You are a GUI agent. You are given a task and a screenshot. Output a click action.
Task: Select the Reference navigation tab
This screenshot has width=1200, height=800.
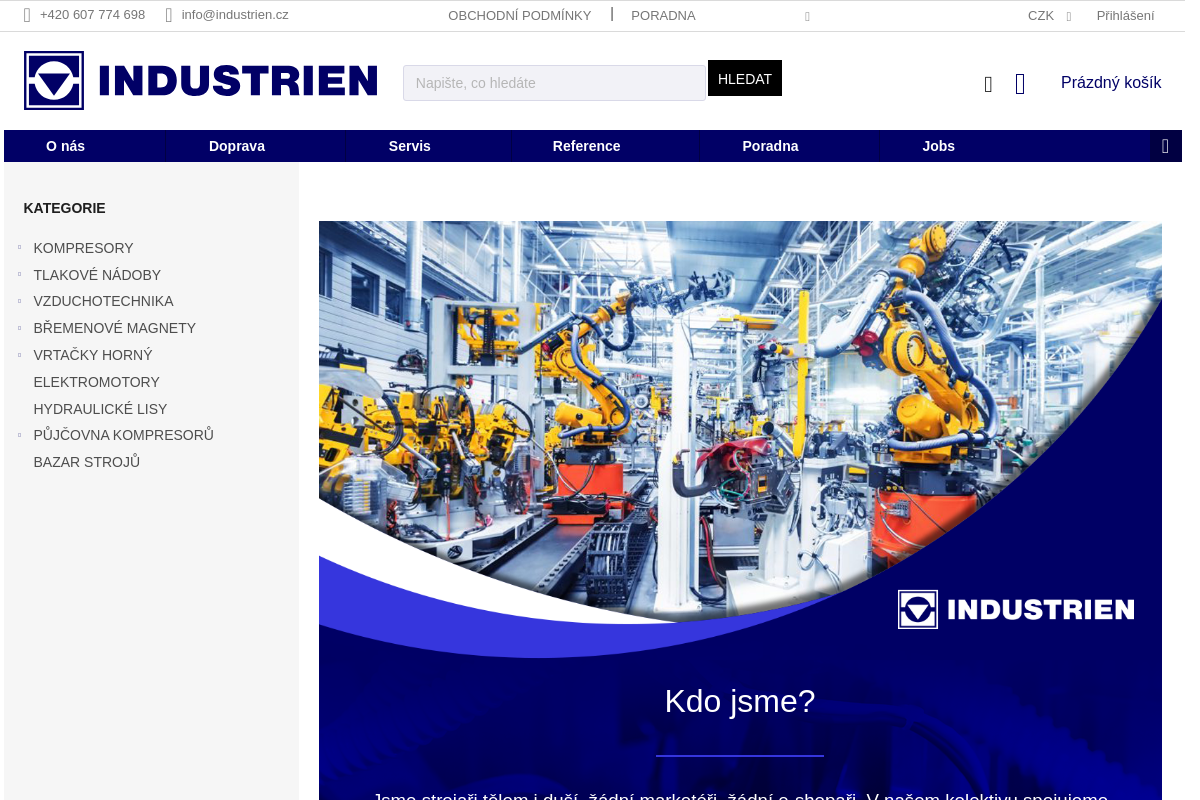click(x=586, y=146)
